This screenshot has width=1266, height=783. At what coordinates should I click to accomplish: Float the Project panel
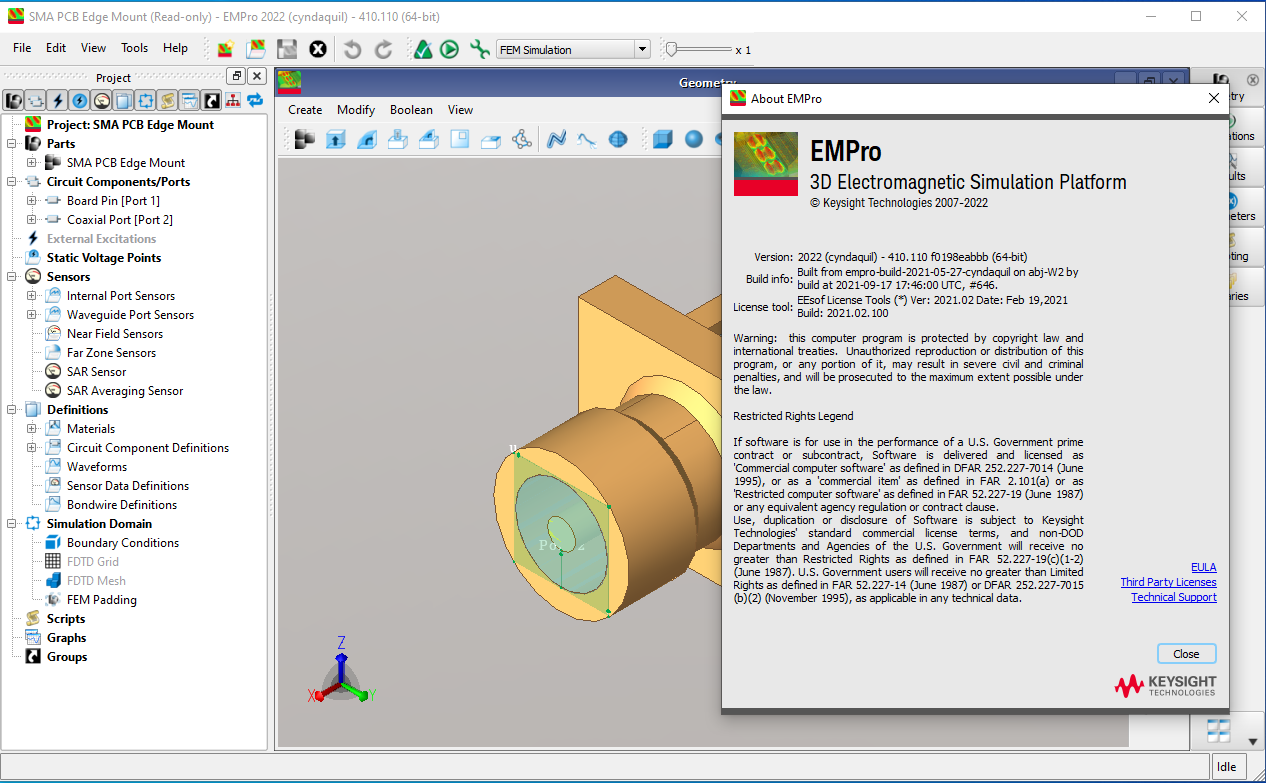(236, 76)
